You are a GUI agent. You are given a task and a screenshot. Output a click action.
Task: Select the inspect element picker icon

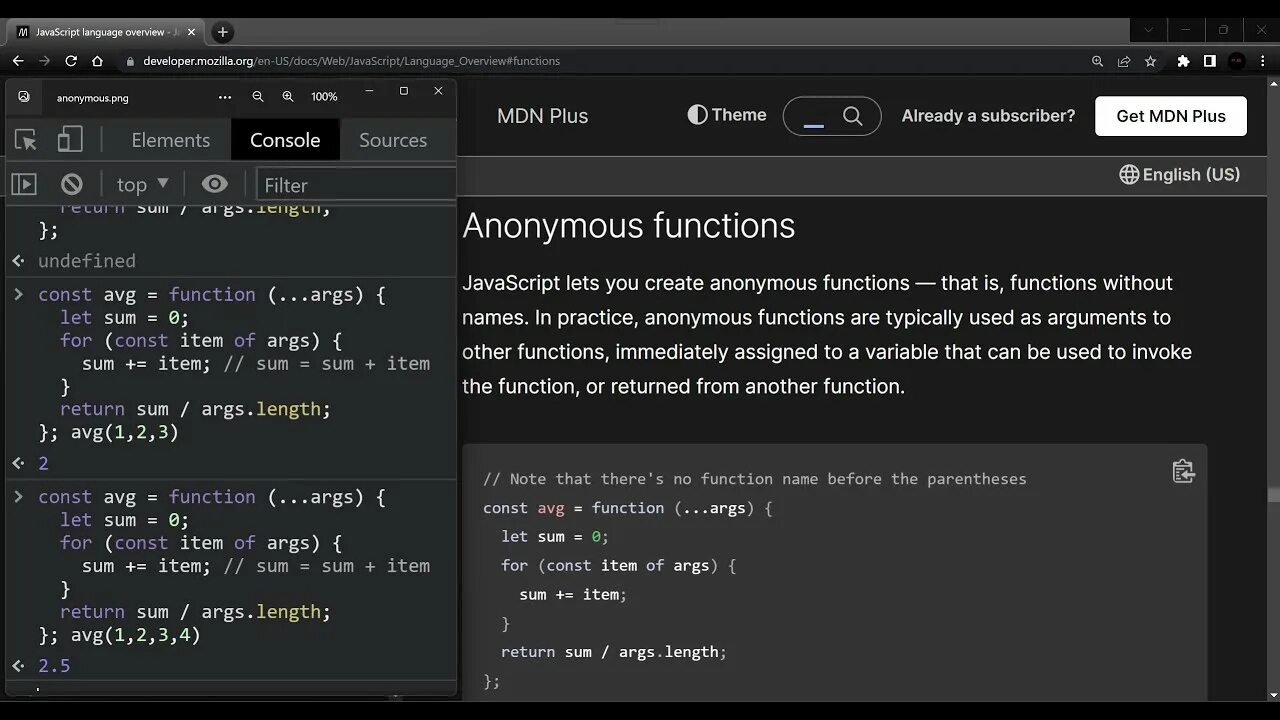click(x=26, y=140)
